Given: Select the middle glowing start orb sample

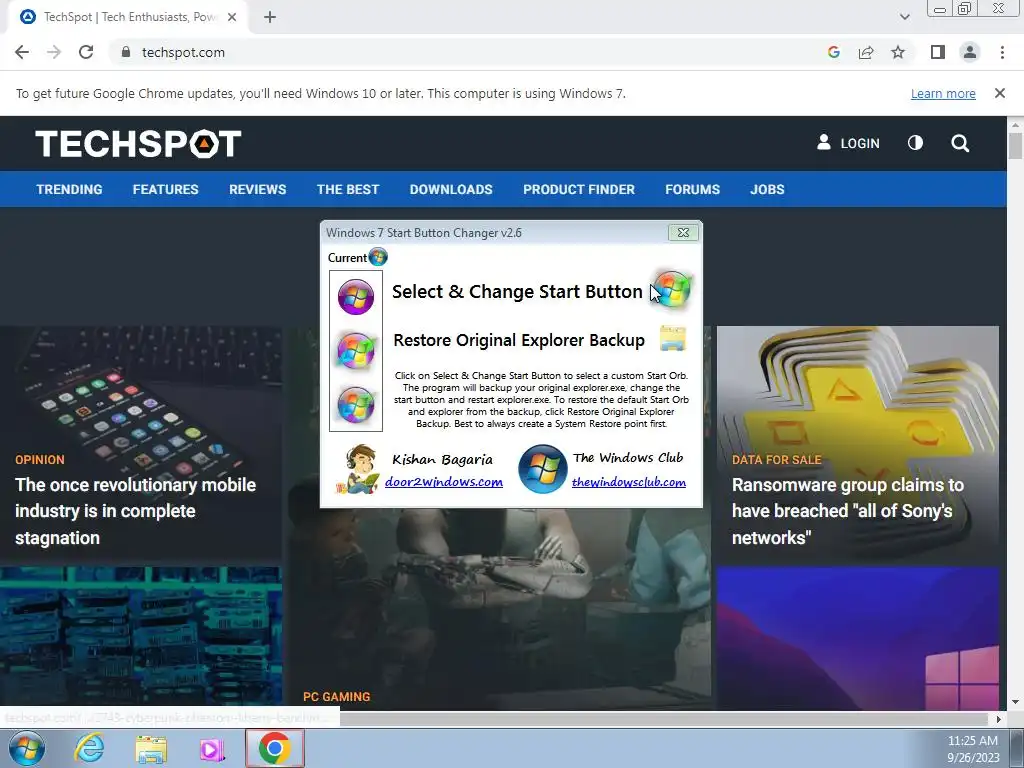Looking at the screenshot, I should coord(356,350).
